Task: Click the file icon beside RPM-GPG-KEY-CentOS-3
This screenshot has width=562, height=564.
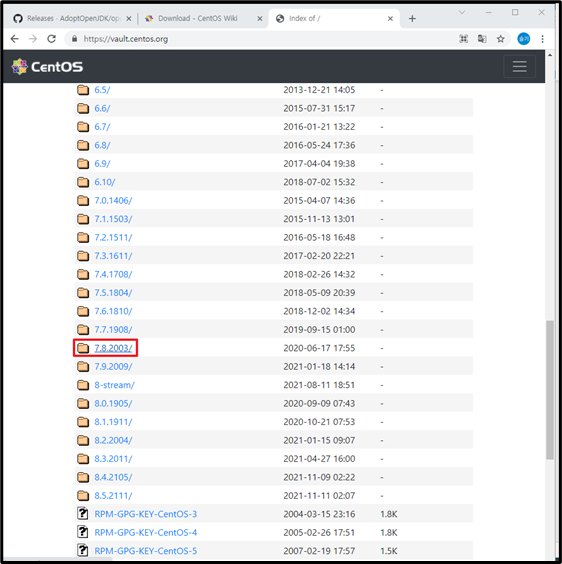Action: [x=83, y=514]
